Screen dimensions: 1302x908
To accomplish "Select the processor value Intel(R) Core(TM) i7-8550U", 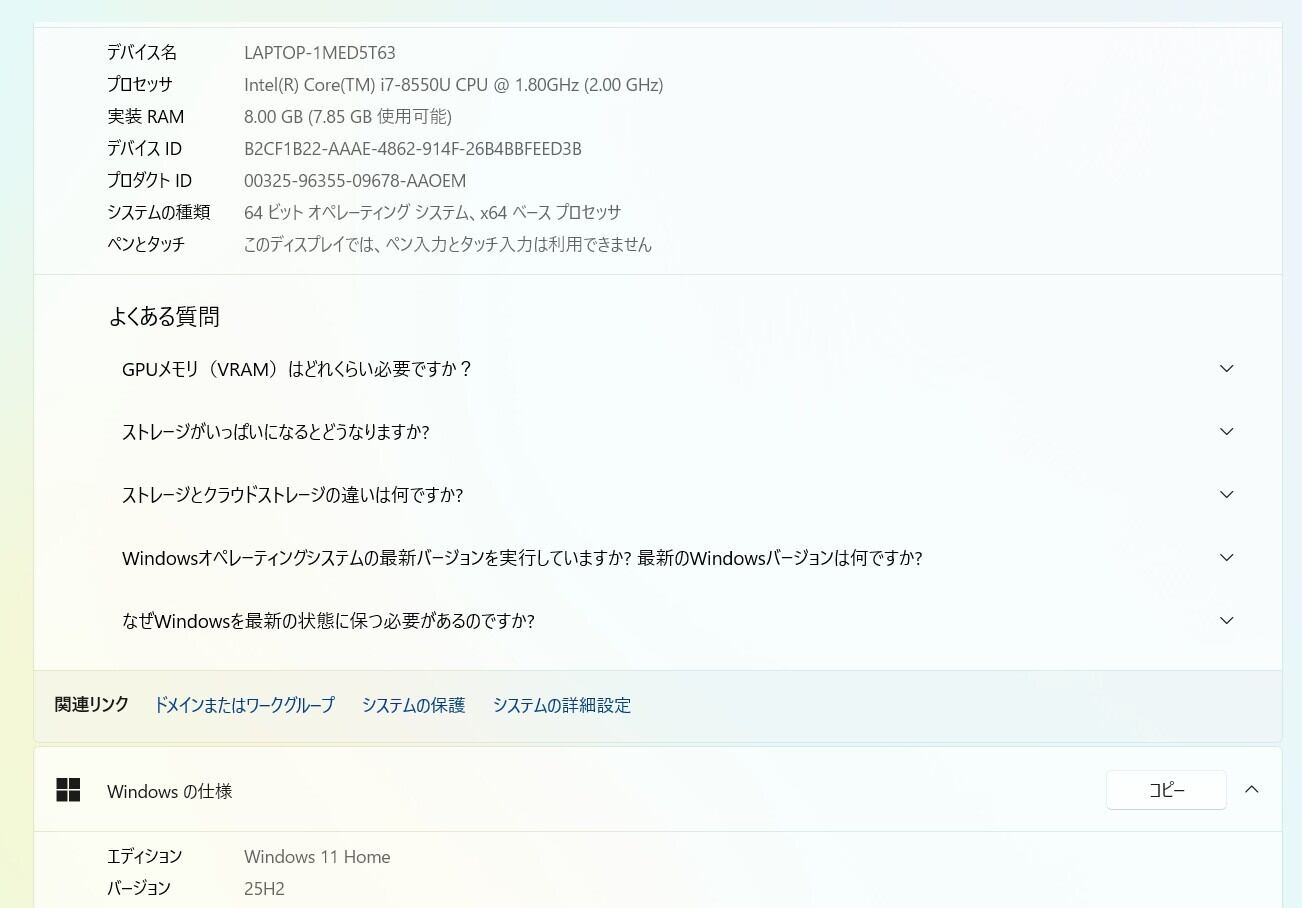I will pyautogui.click(x=454, y=85).
